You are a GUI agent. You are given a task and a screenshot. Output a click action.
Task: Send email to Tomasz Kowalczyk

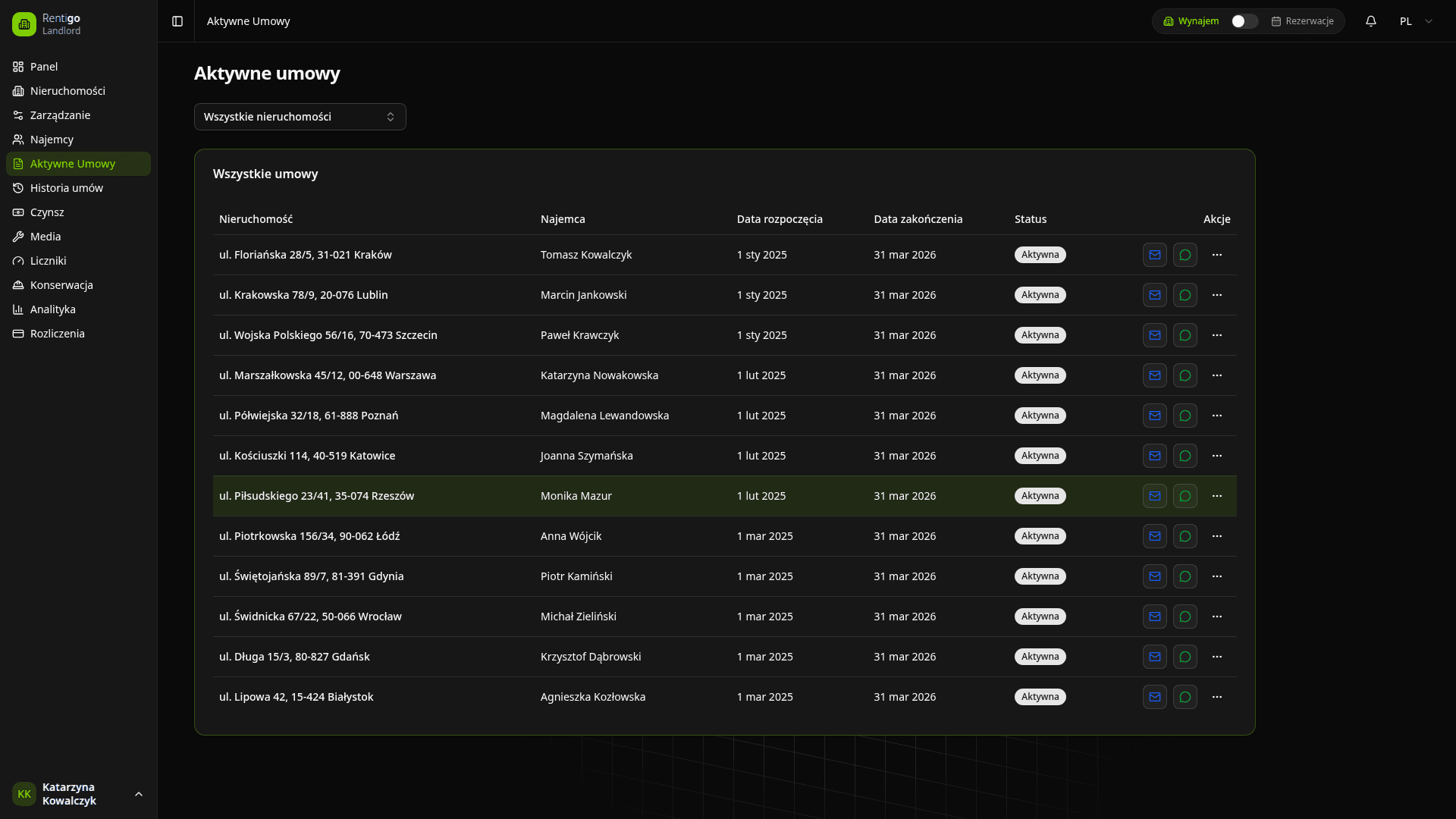click(x=1154, y=255)
